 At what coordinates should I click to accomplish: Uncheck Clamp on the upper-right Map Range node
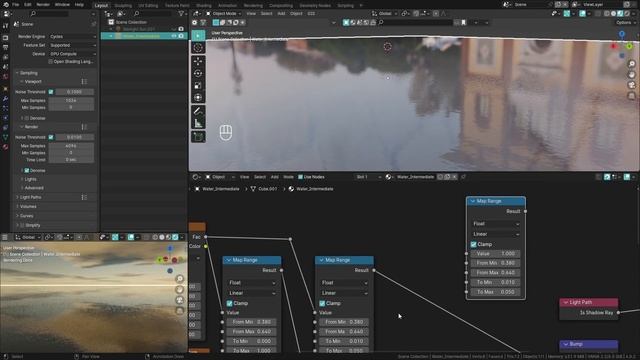pyautogui.click(x=473, y=244)
